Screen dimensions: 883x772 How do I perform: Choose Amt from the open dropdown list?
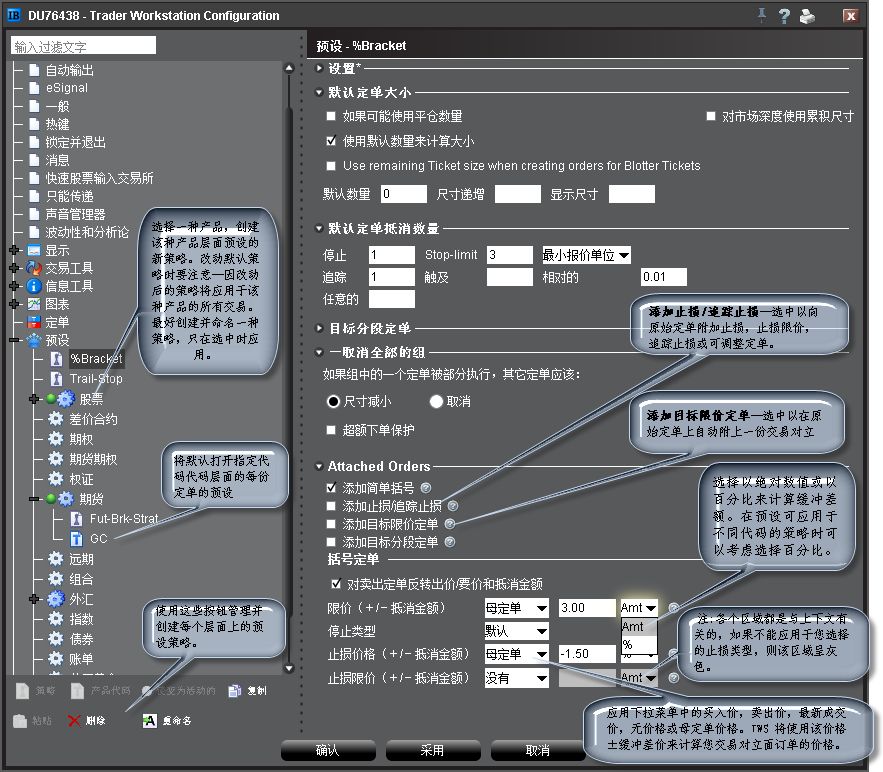pyautogui.click(x=639, y=627)
